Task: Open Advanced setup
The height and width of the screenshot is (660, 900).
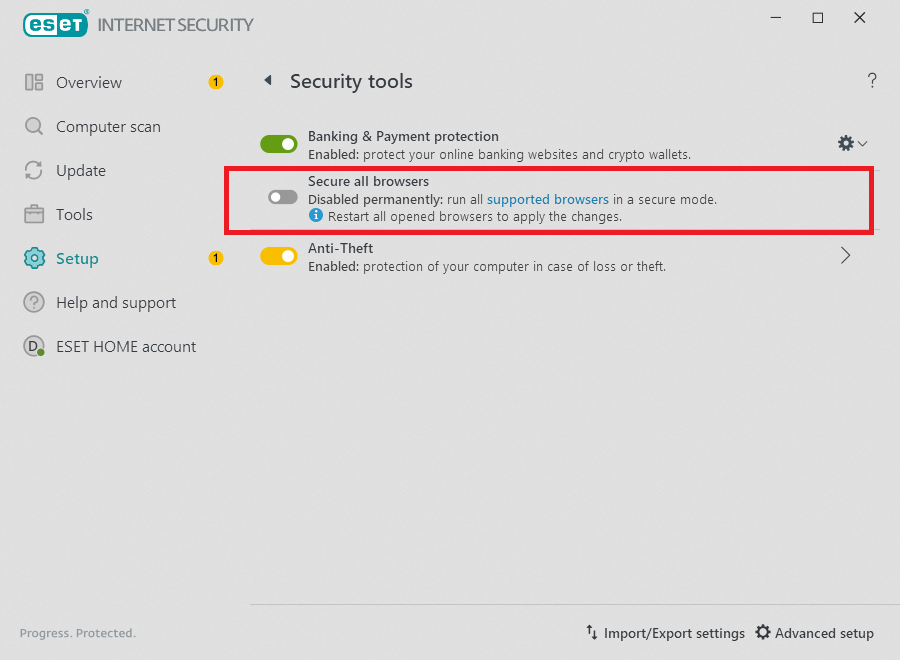Action: [814, 633]
